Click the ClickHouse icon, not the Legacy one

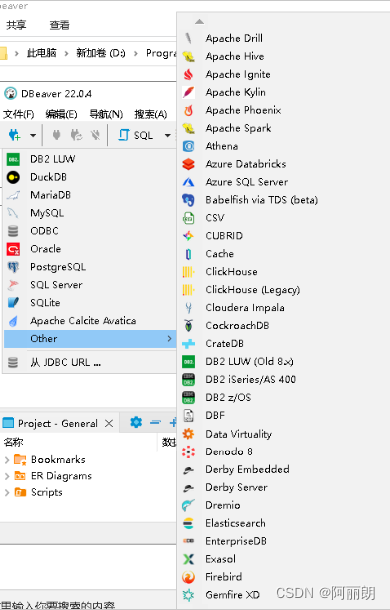point(188,272)
